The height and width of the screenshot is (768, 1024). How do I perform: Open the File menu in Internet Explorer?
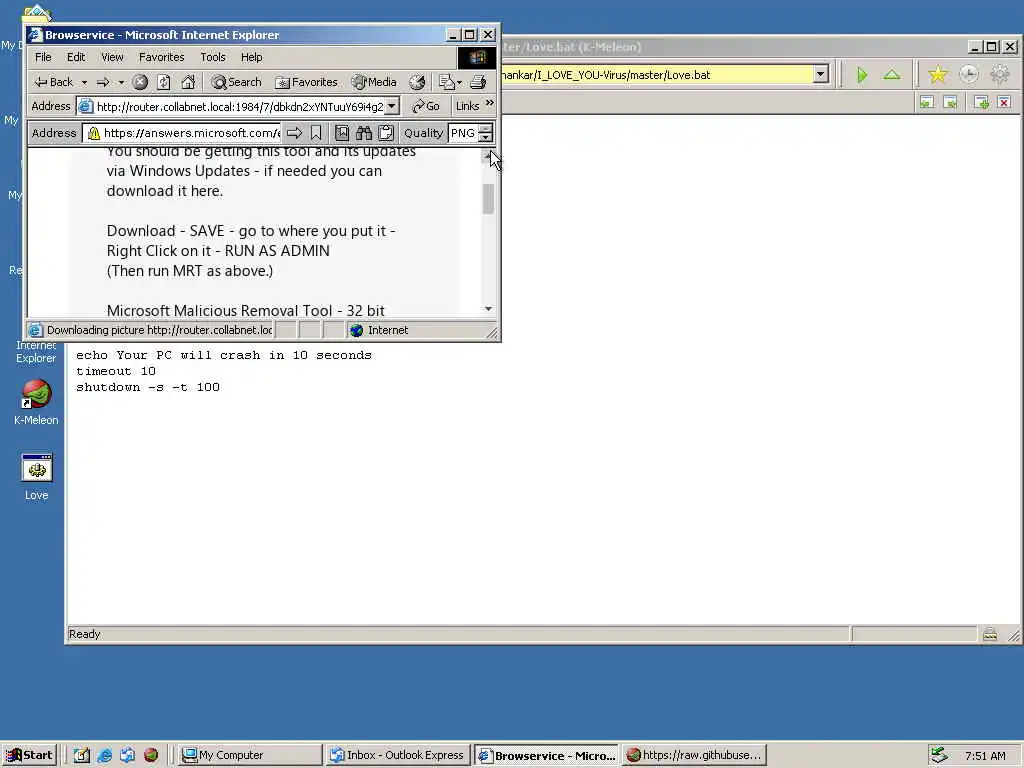[43, 57]
